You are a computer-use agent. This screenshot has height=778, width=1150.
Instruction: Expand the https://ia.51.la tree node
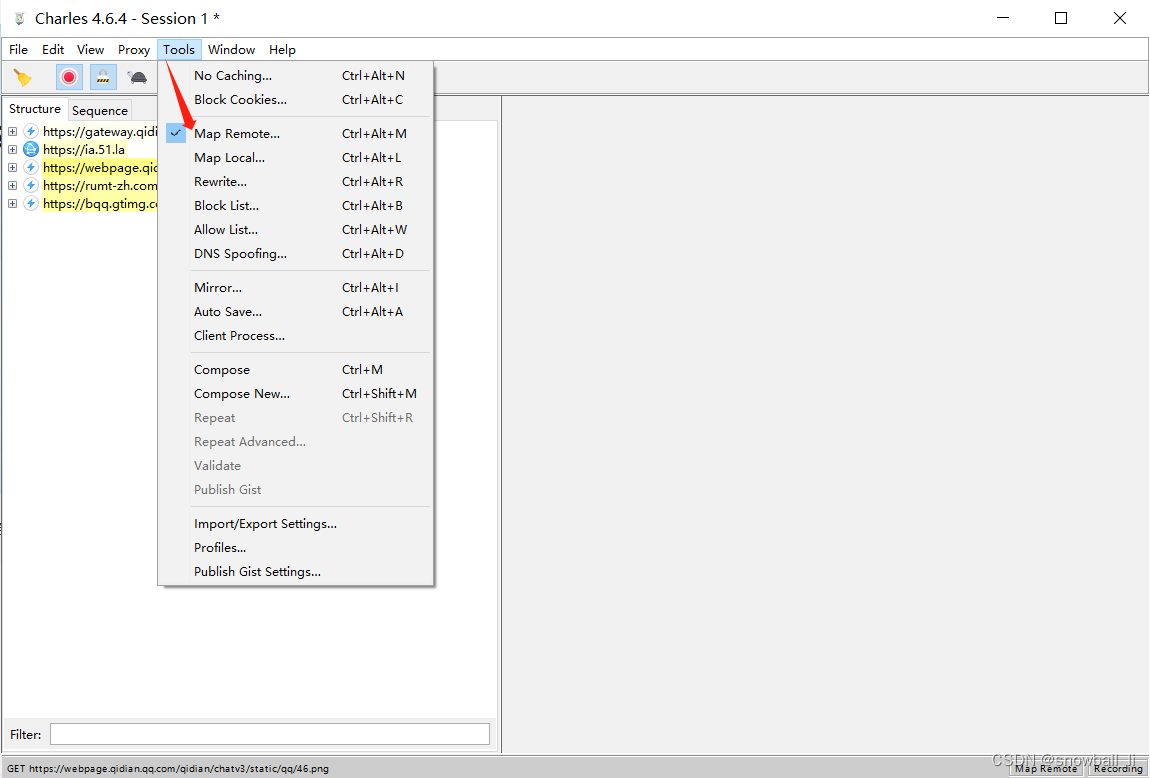tap(12, 150)
